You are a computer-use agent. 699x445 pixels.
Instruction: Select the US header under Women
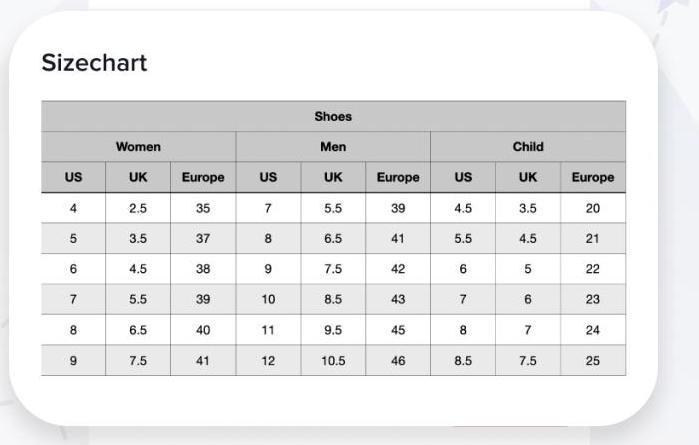click(x=74, y=177)
